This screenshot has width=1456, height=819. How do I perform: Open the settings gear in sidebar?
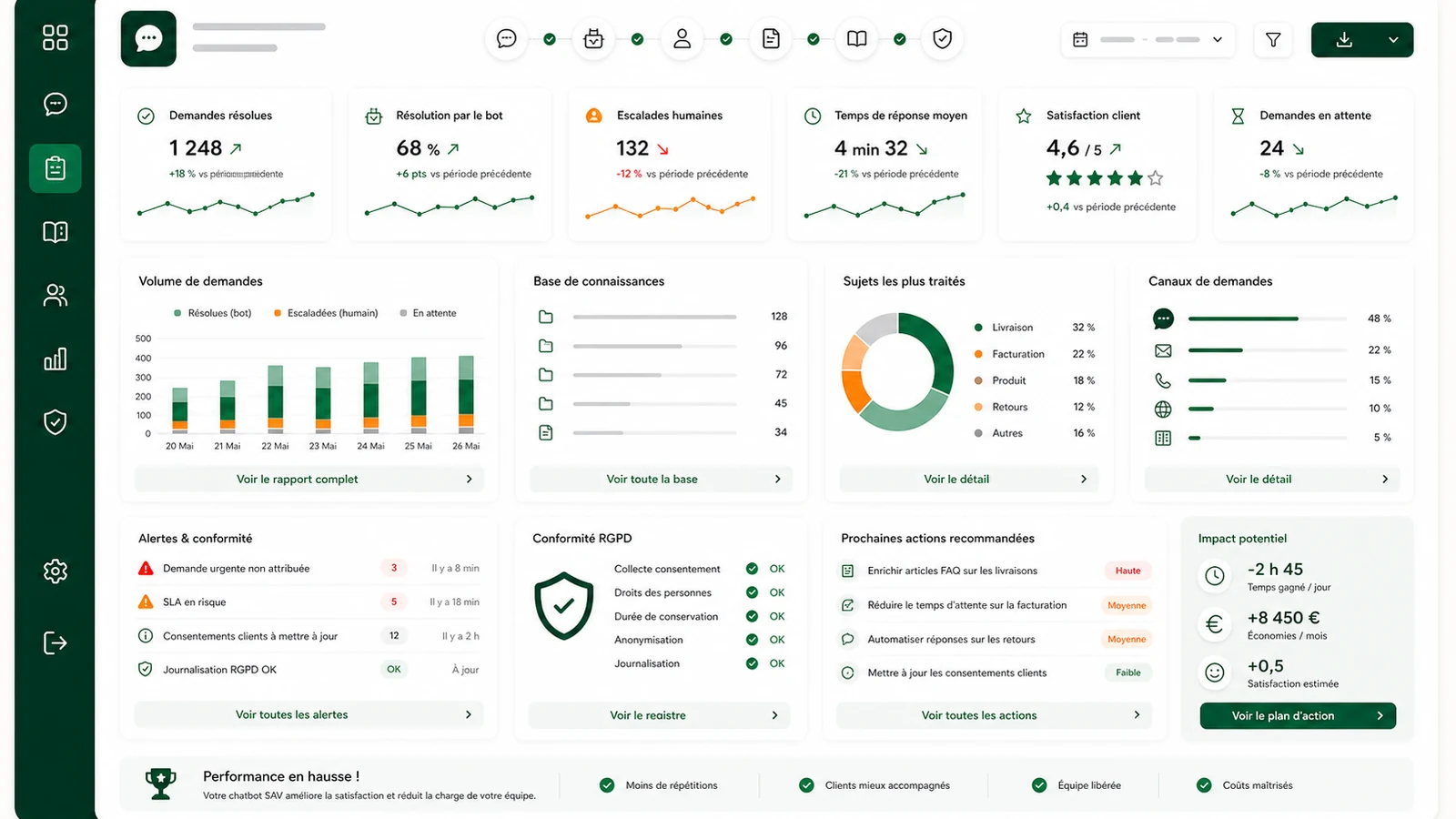point(56,571)
